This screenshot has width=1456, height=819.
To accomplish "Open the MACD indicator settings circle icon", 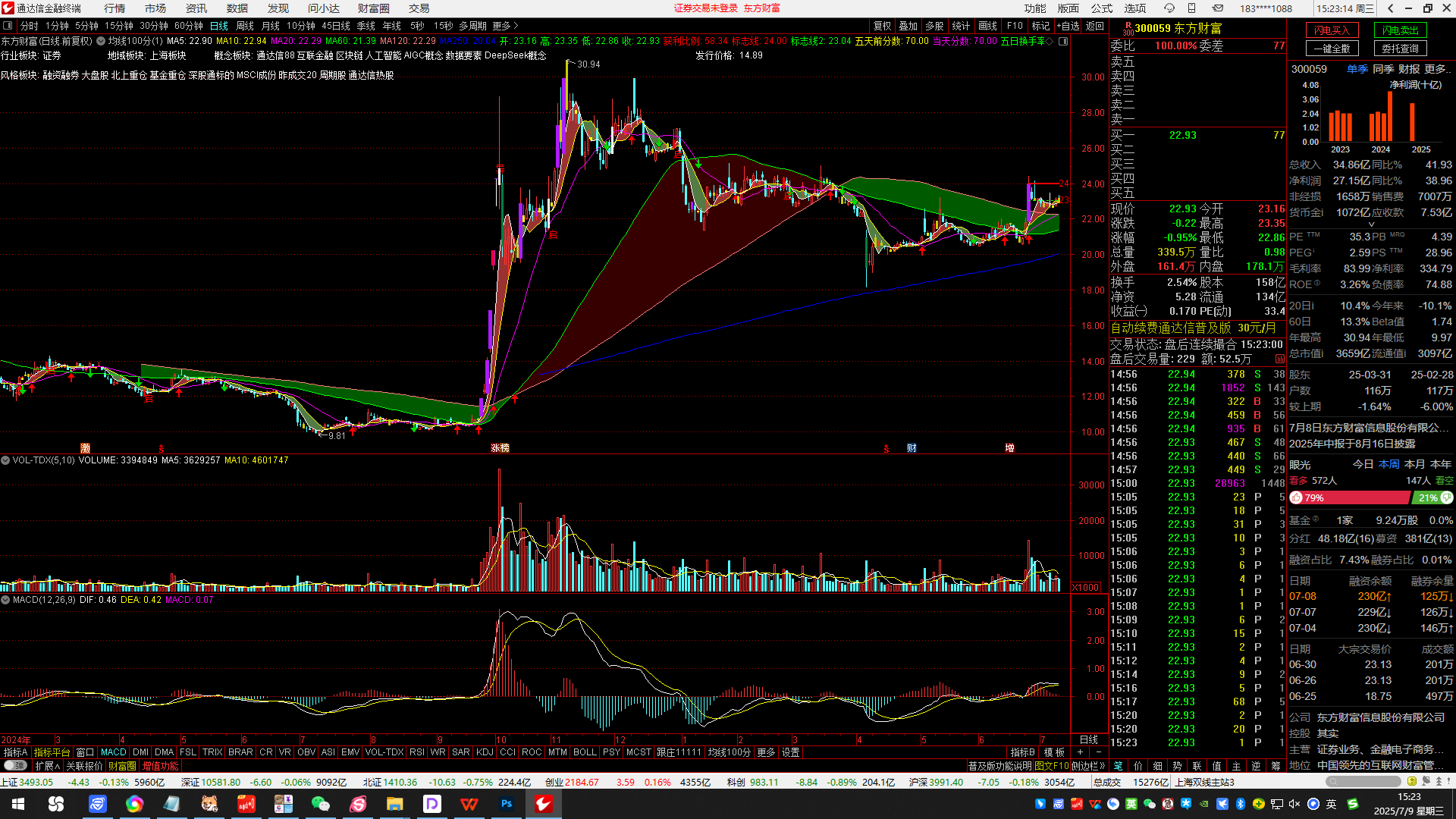I will [x=5, y=600].
